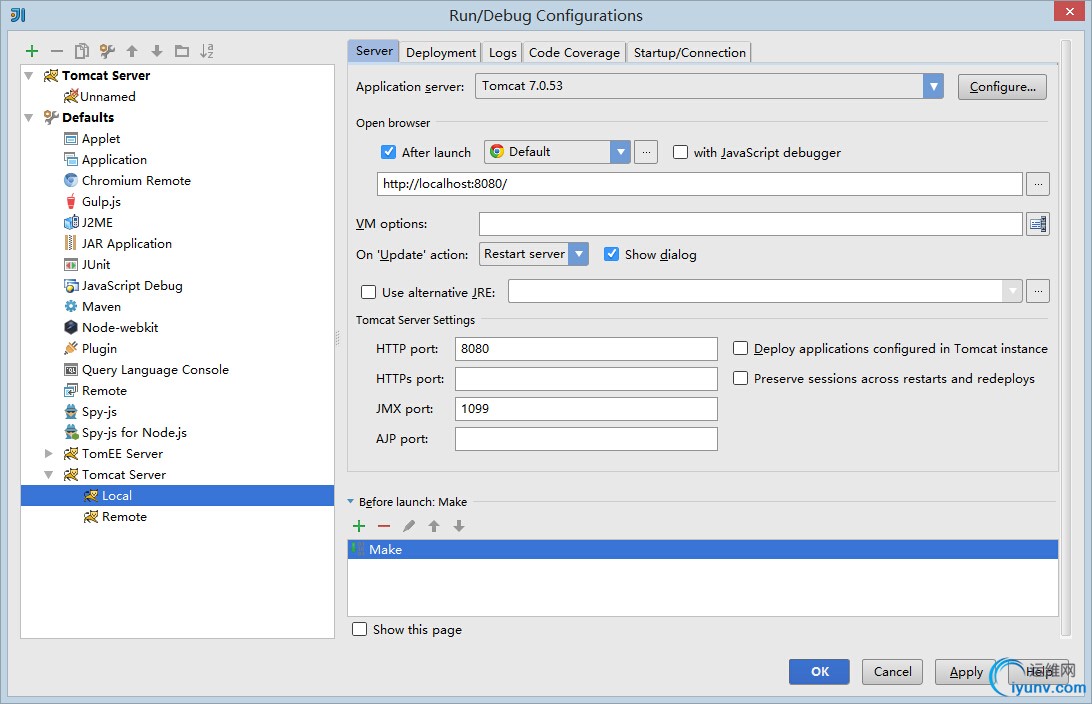Open the edit defaults wrench icon
Image resolution: width=1092 pixels, height=704 pixels.
pos(107,51)
